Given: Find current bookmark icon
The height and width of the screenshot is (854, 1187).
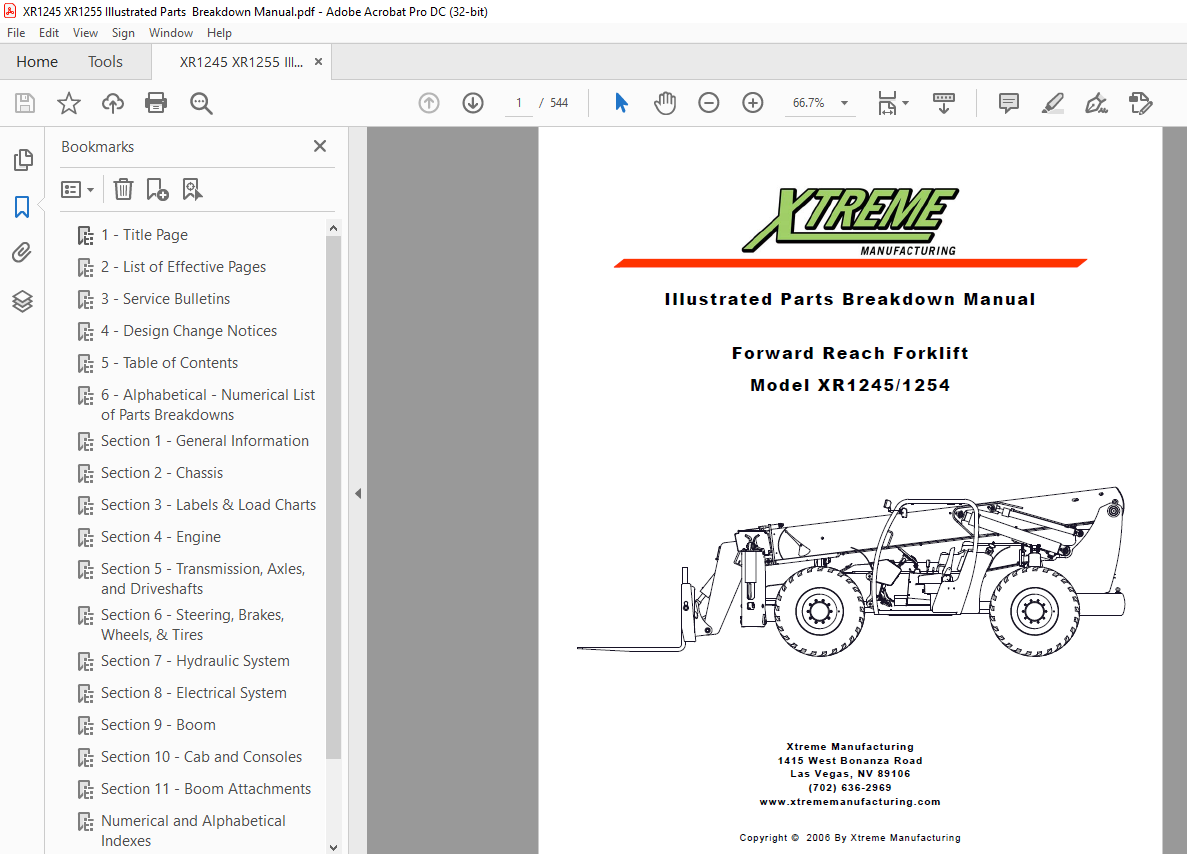Looking at the screenshot, I should click(x=192, y=189).
